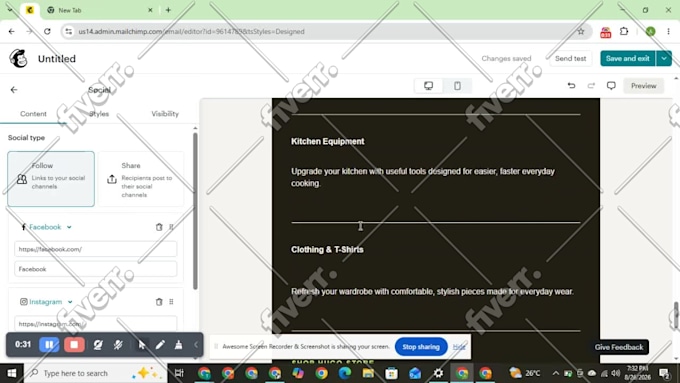The width and height of the screenshot is (680, 383).
Task: Choose the Follow social type
Action: click(51, 179)
